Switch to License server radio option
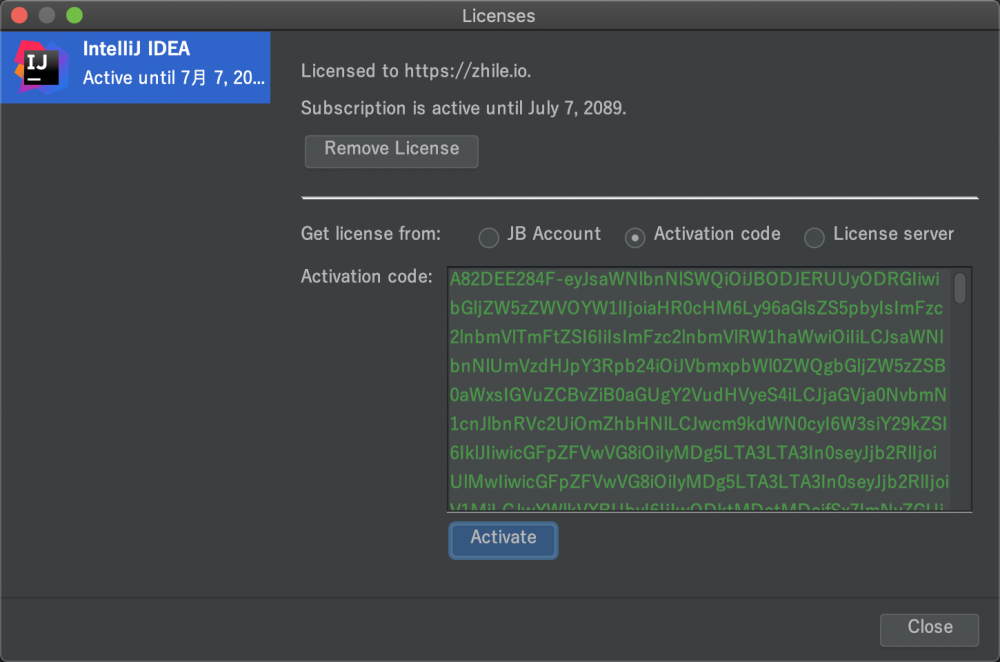 tap(815, 237)
